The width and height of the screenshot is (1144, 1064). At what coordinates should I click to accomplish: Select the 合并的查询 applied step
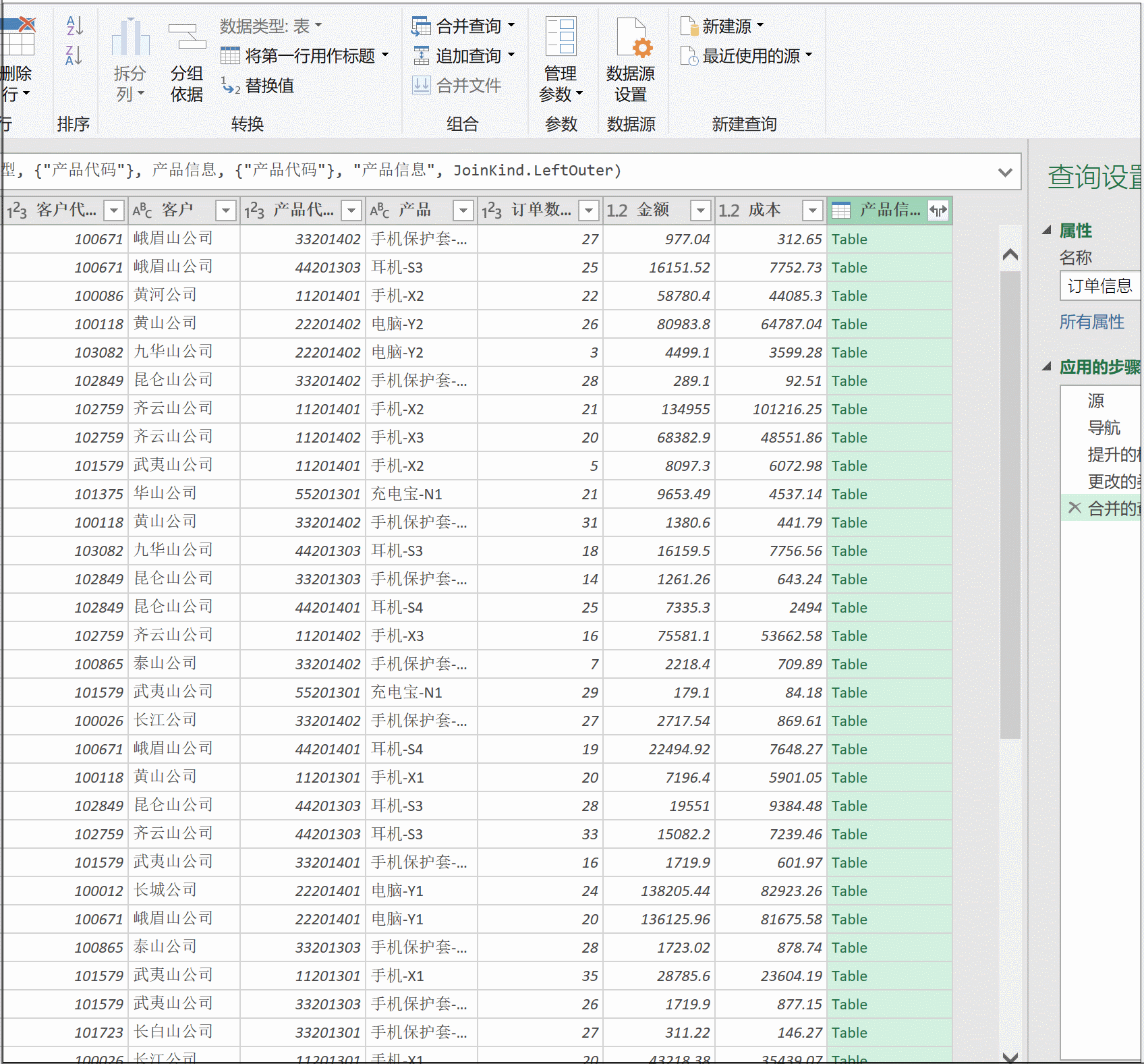[x=1113, y=509]
